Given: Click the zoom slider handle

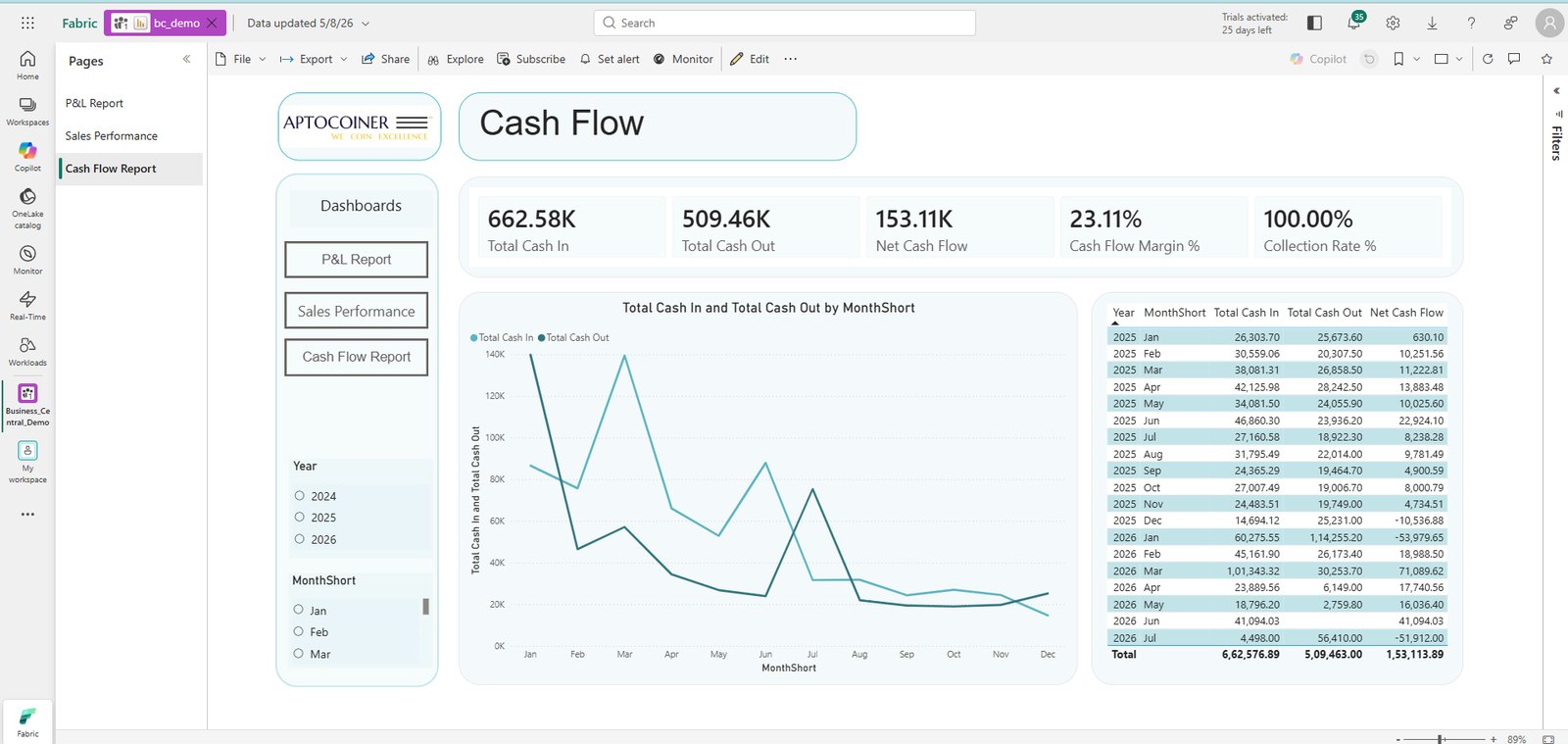Looking at the screenshot, I should pos(1440,739).
